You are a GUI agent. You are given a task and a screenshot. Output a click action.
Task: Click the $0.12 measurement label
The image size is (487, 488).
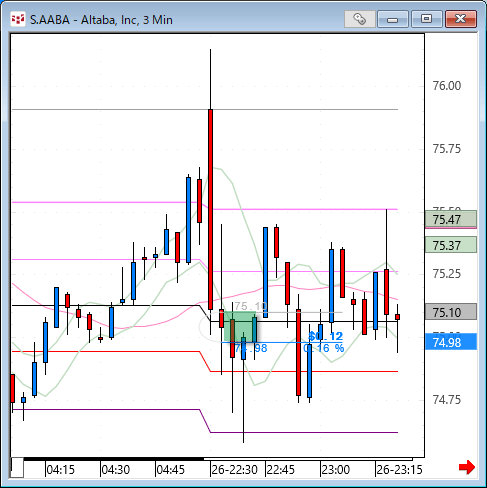(x=326, y=336)
